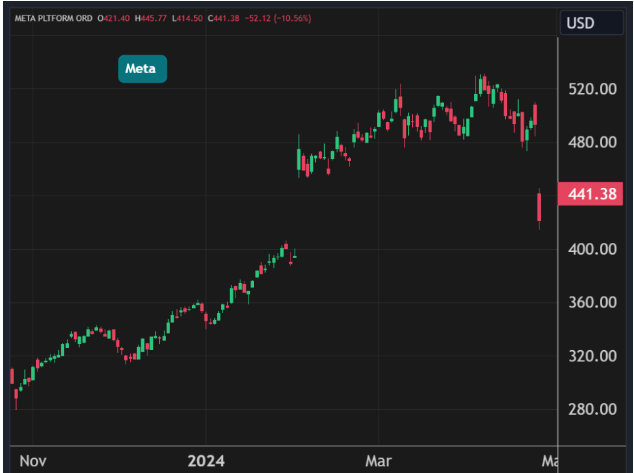Click the Mar date axis label
634x473 pixels.
point(378,461)
